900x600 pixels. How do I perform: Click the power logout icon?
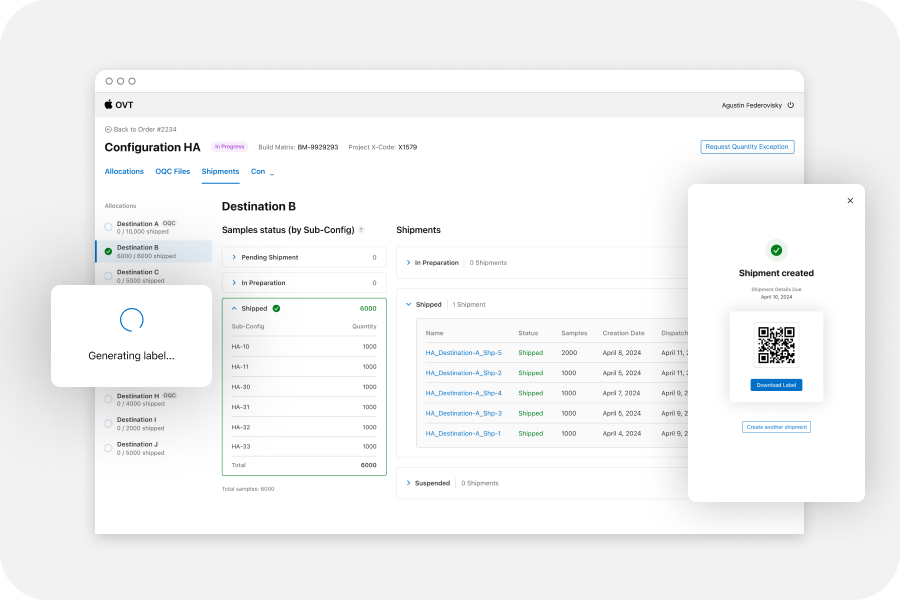791,105
